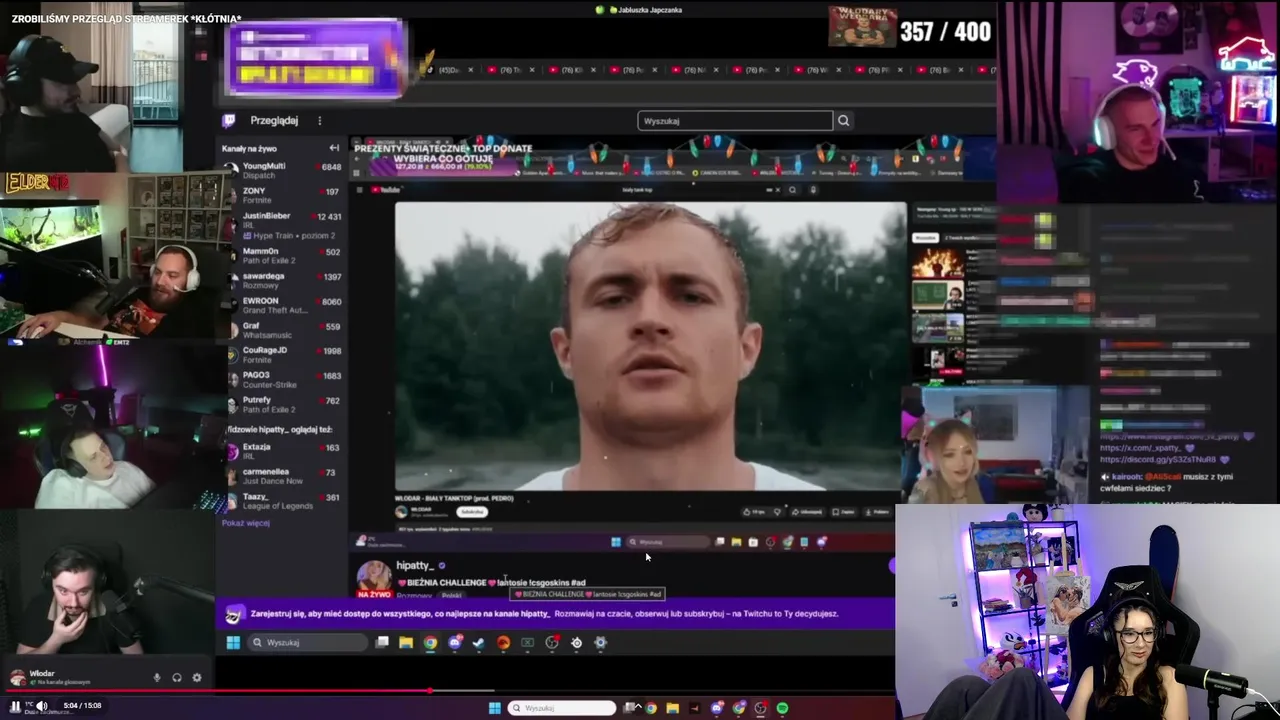Open the Extazja recommended channel

(x=284, y=451)
